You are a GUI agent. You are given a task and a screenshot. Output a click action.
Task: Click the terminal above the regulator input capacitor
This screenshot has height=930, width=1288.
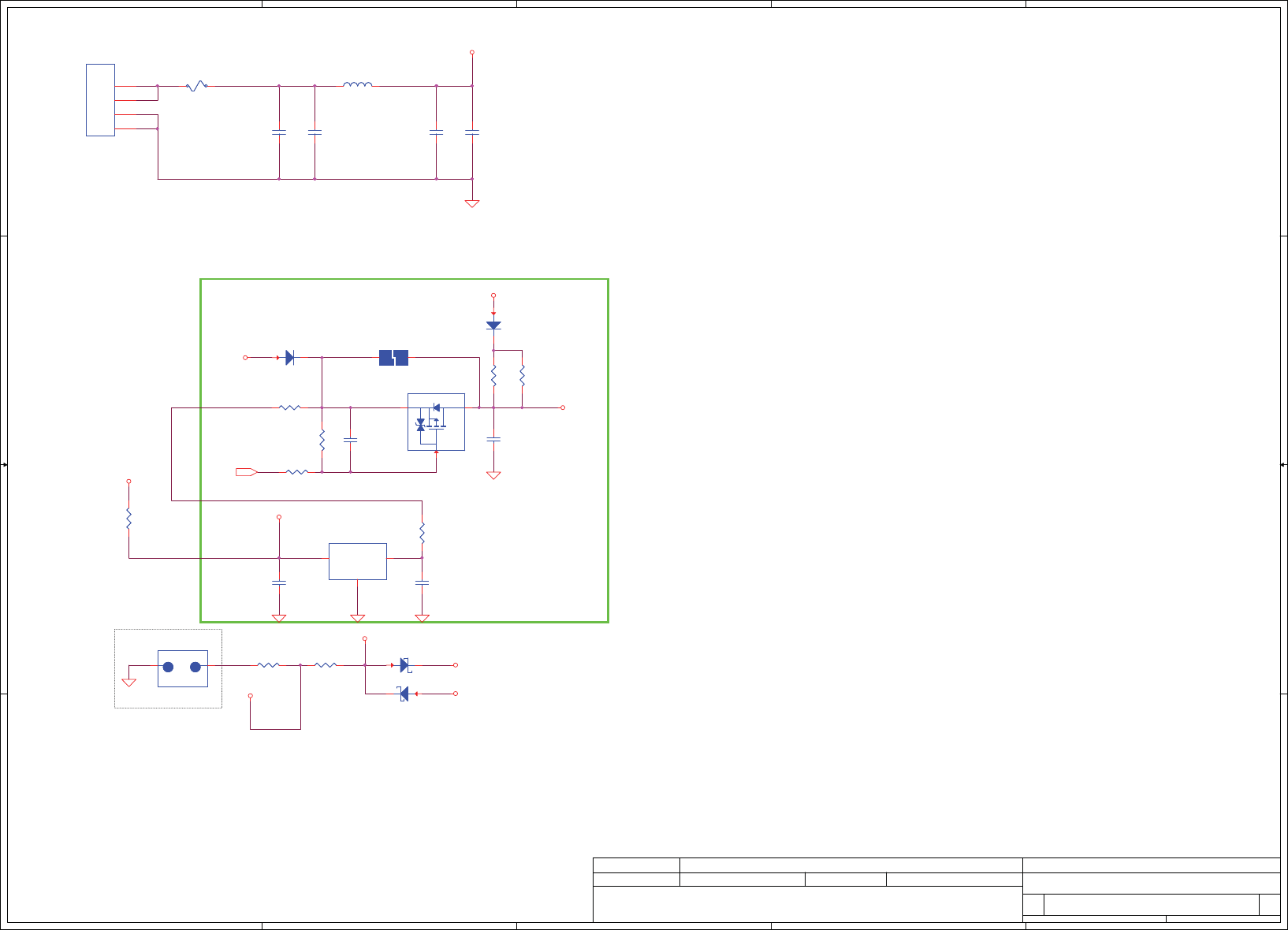click(x=279, y=517)
